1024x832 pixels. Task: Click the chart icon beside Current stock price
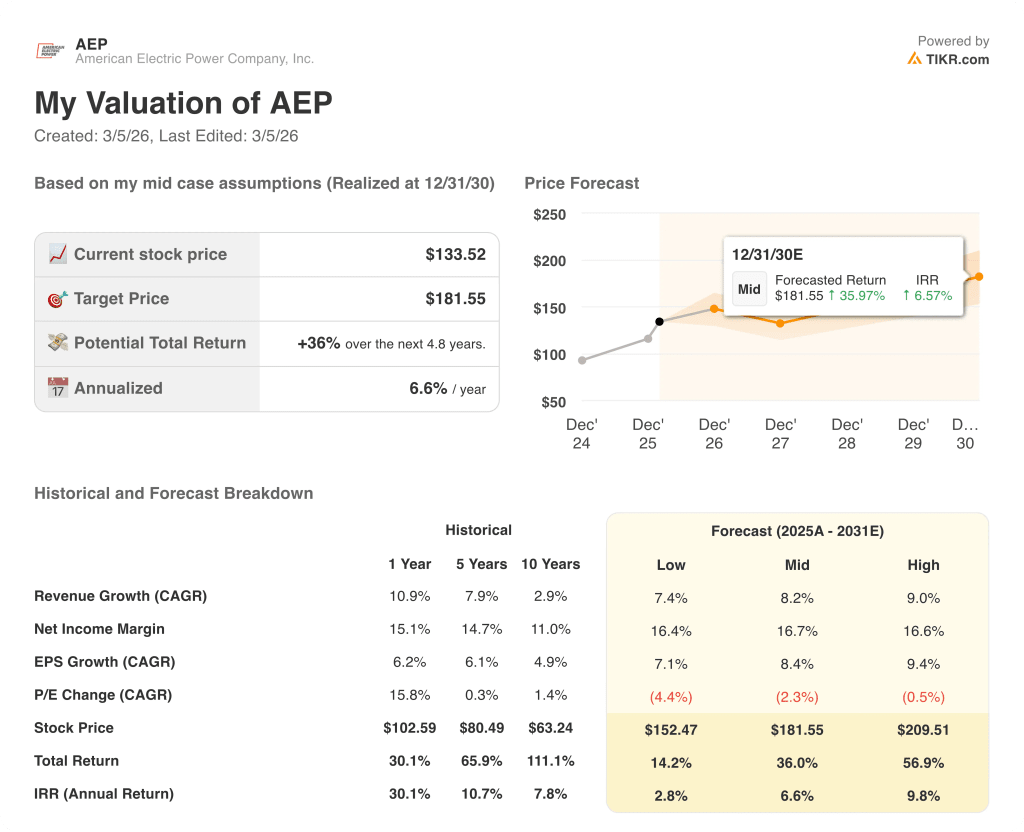57,254
